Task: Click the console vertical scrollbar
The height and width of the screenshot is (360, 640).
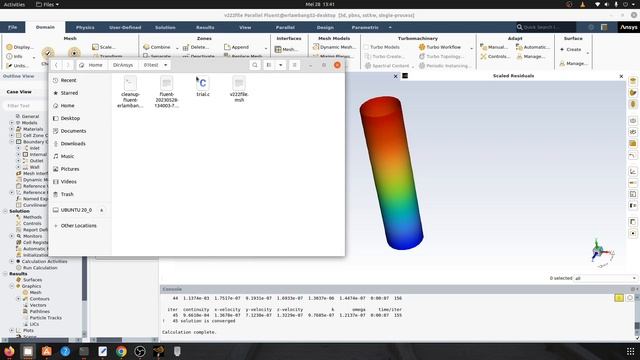Action: tap(637, 327)
